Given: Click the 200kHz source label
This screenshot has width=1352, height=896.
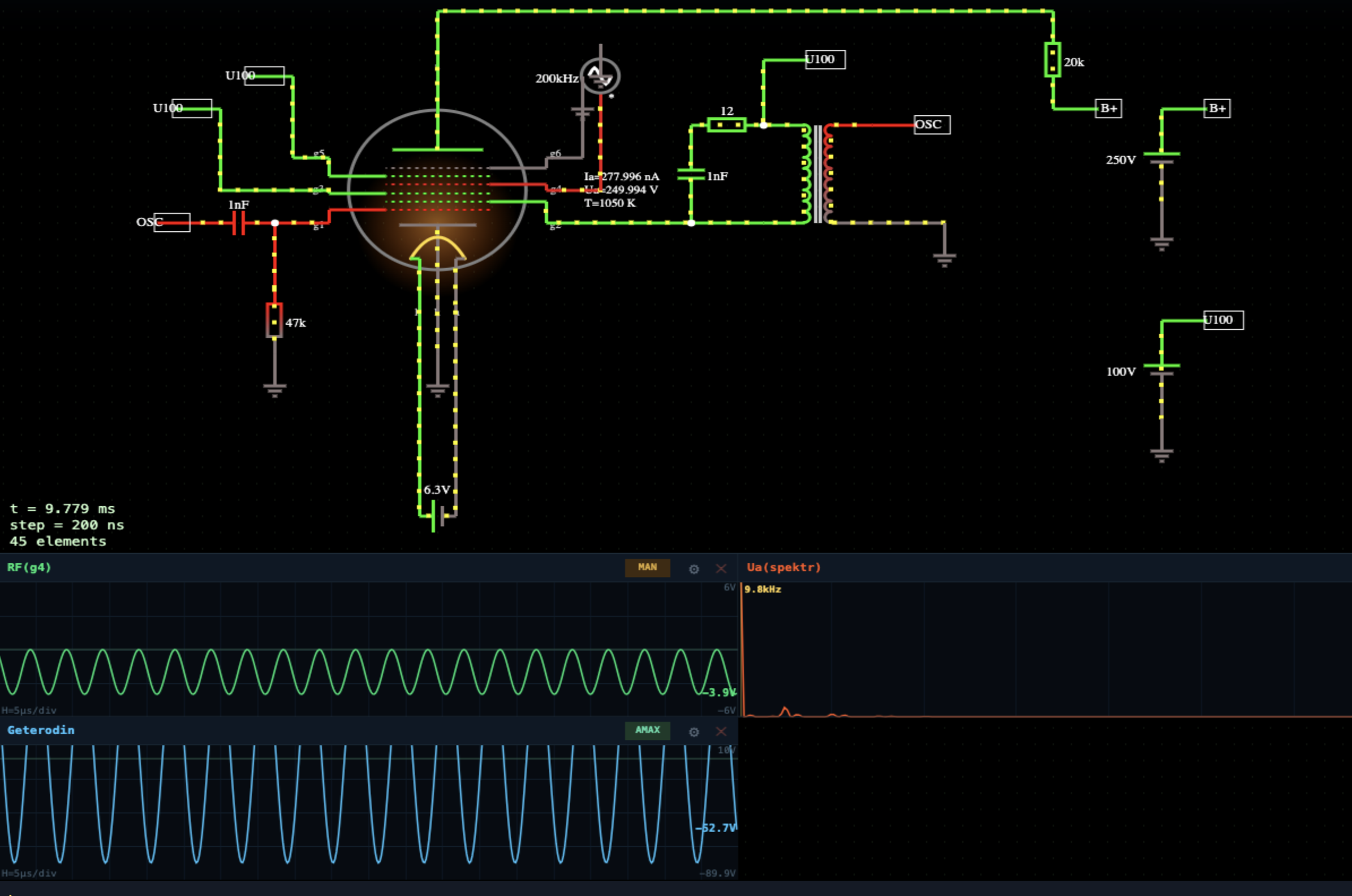Looking at the screenshot, I should click(557, 78).
